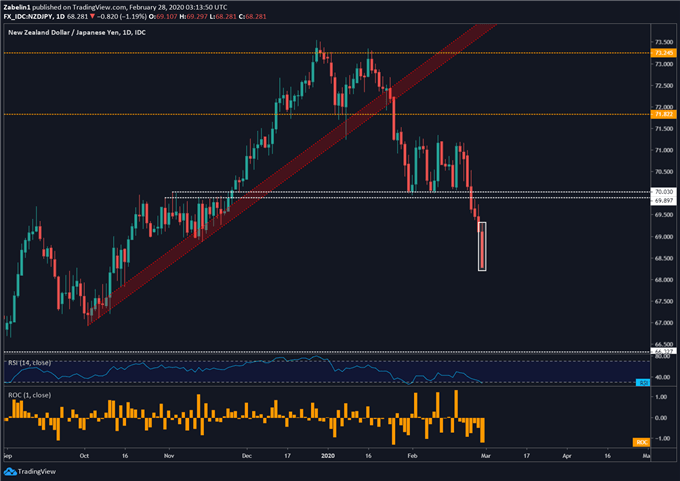Screen dimensions: 680x481
Task: Click the RSI 40.00 scale label
Action: (662, 377)
